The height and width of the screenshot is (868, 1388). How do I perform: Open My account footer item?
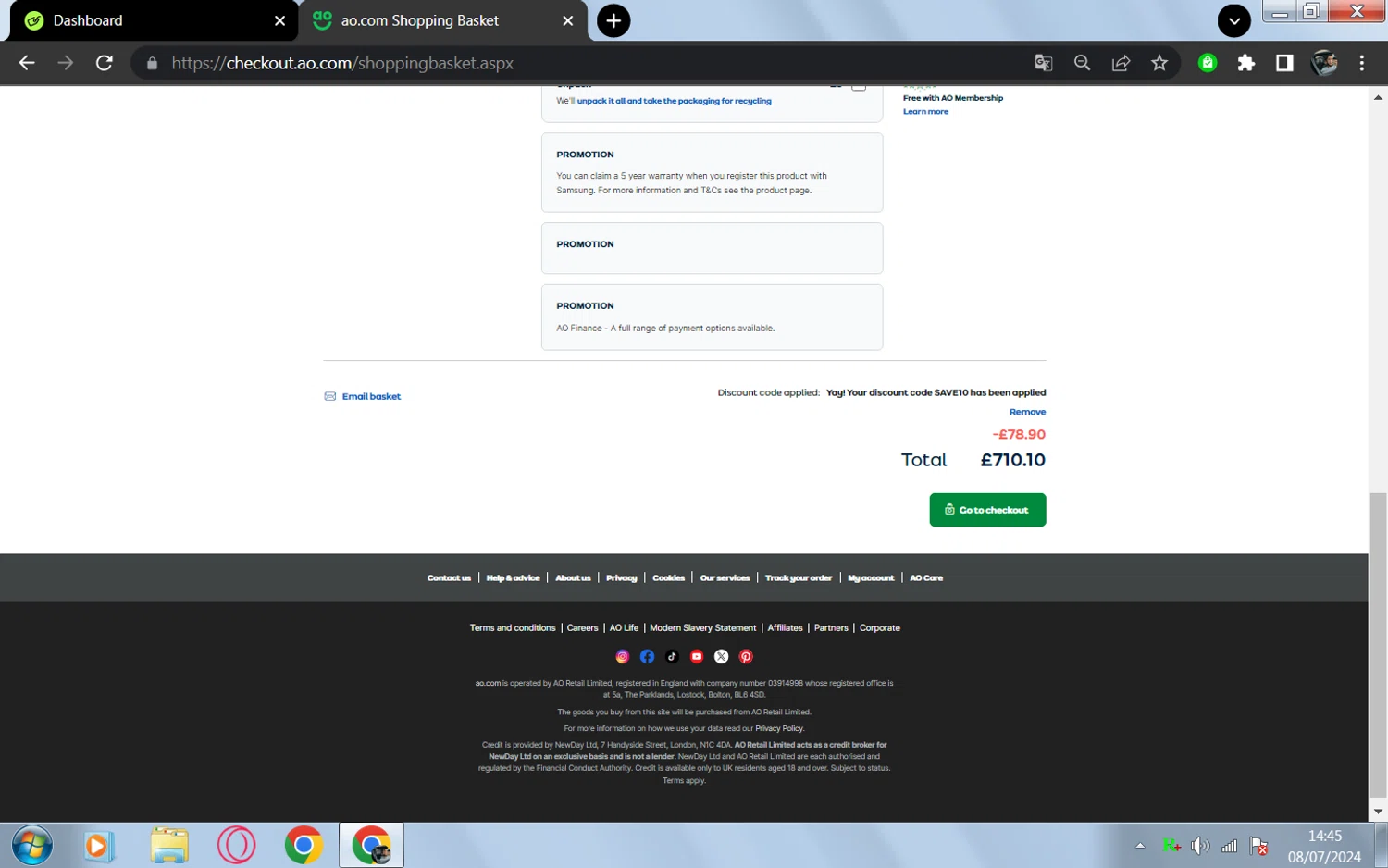tap(871, 578)
